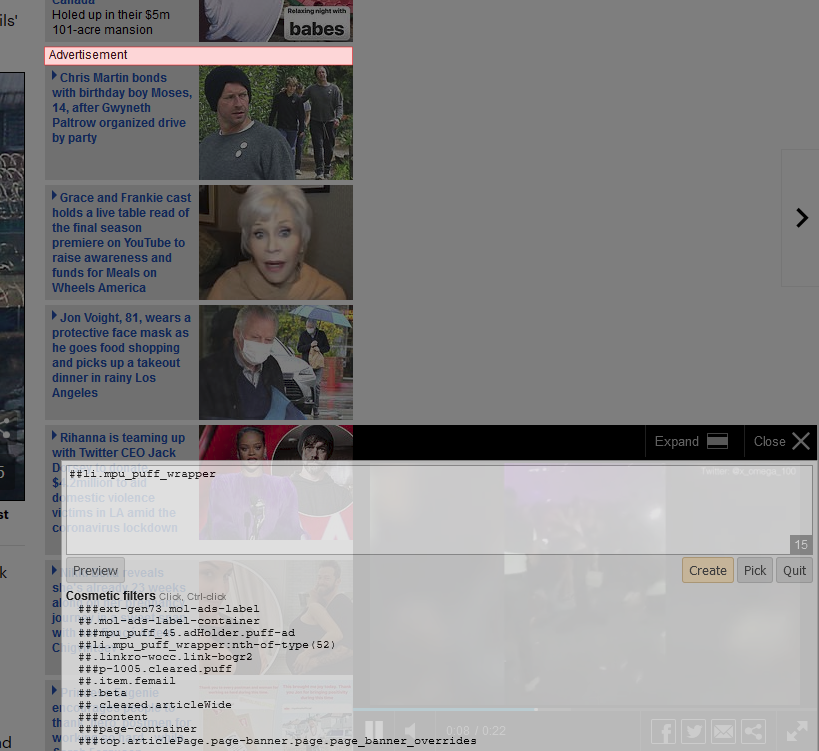Mute the video with the speaker icon
The image size is (819, 751).
pyautogui.click(x=410, y=731)
